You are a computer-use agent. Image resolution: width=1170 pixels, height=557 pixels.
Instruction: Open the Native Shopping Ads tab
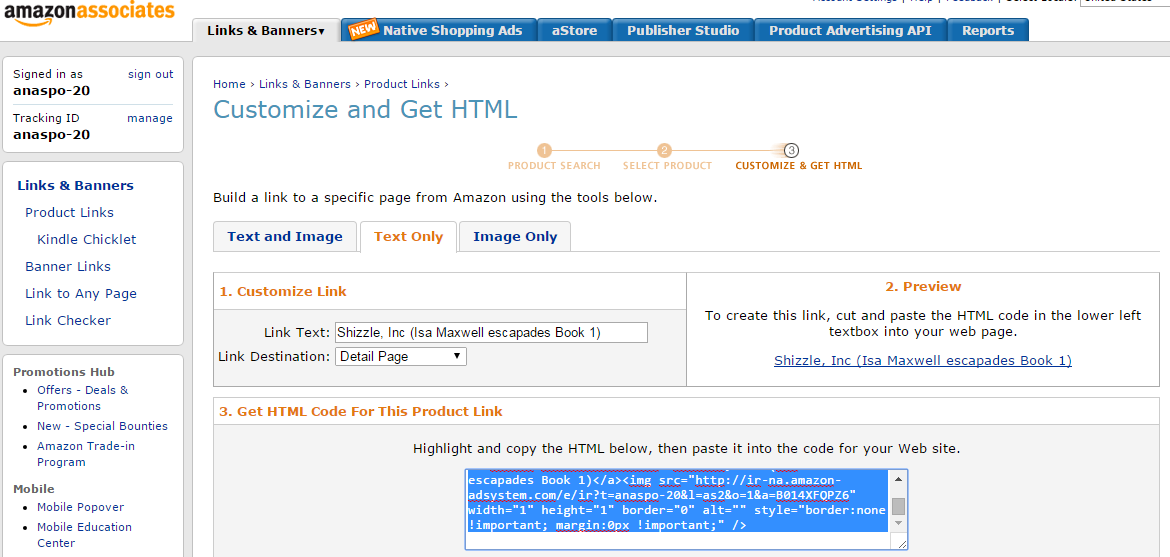(438, 31)
